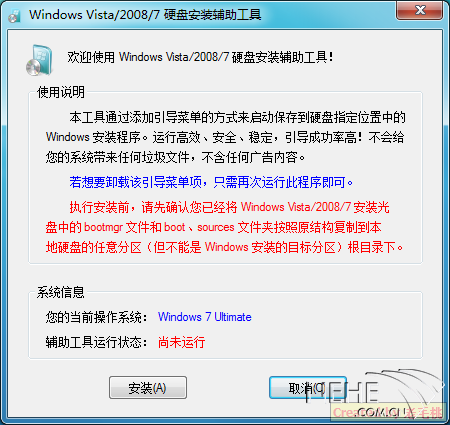
Task: Click the dialog title text in title bar
Action: coord(145,15)
